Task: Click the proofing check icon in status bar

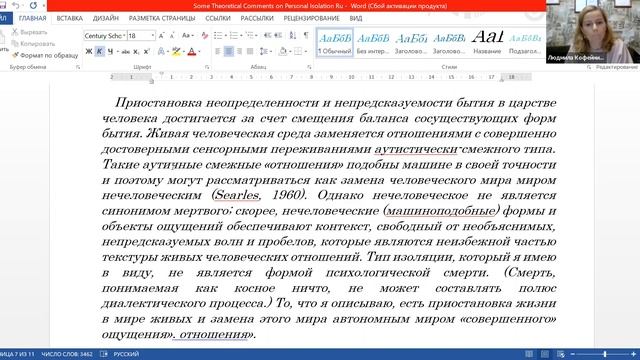Action: [x=104, y=354]
